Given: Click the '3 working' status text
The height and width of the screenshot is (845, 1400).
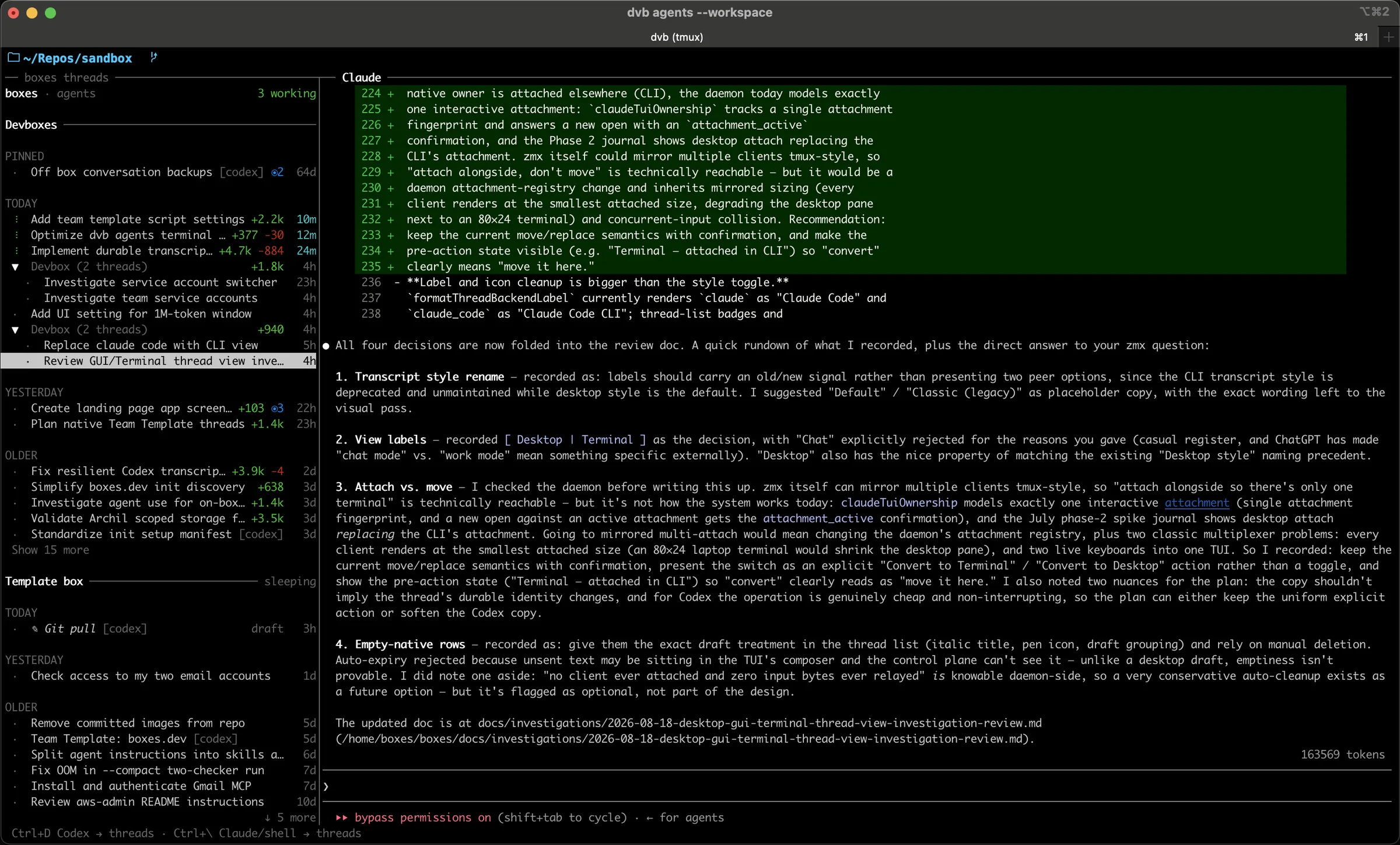Looking at the screenshot, I should click(286, 93).
